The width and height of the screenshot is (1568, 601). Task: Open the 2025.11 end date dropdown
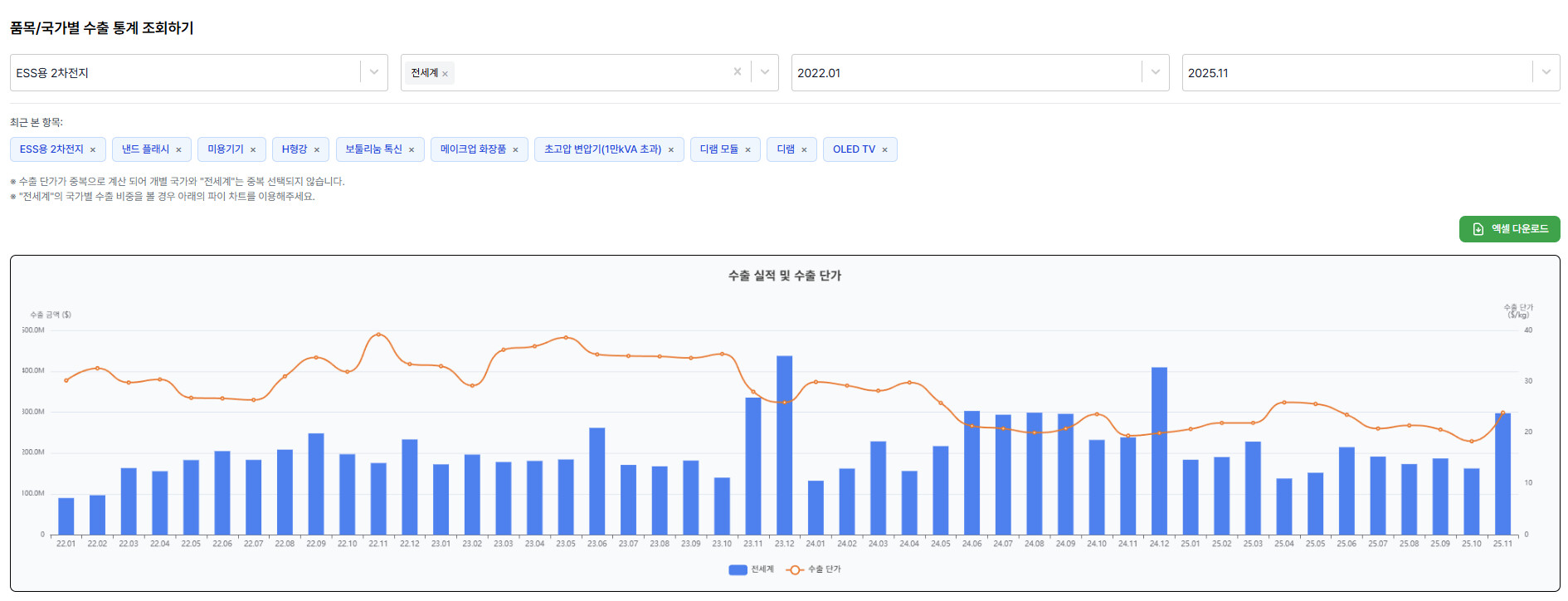click(1546, 72)
